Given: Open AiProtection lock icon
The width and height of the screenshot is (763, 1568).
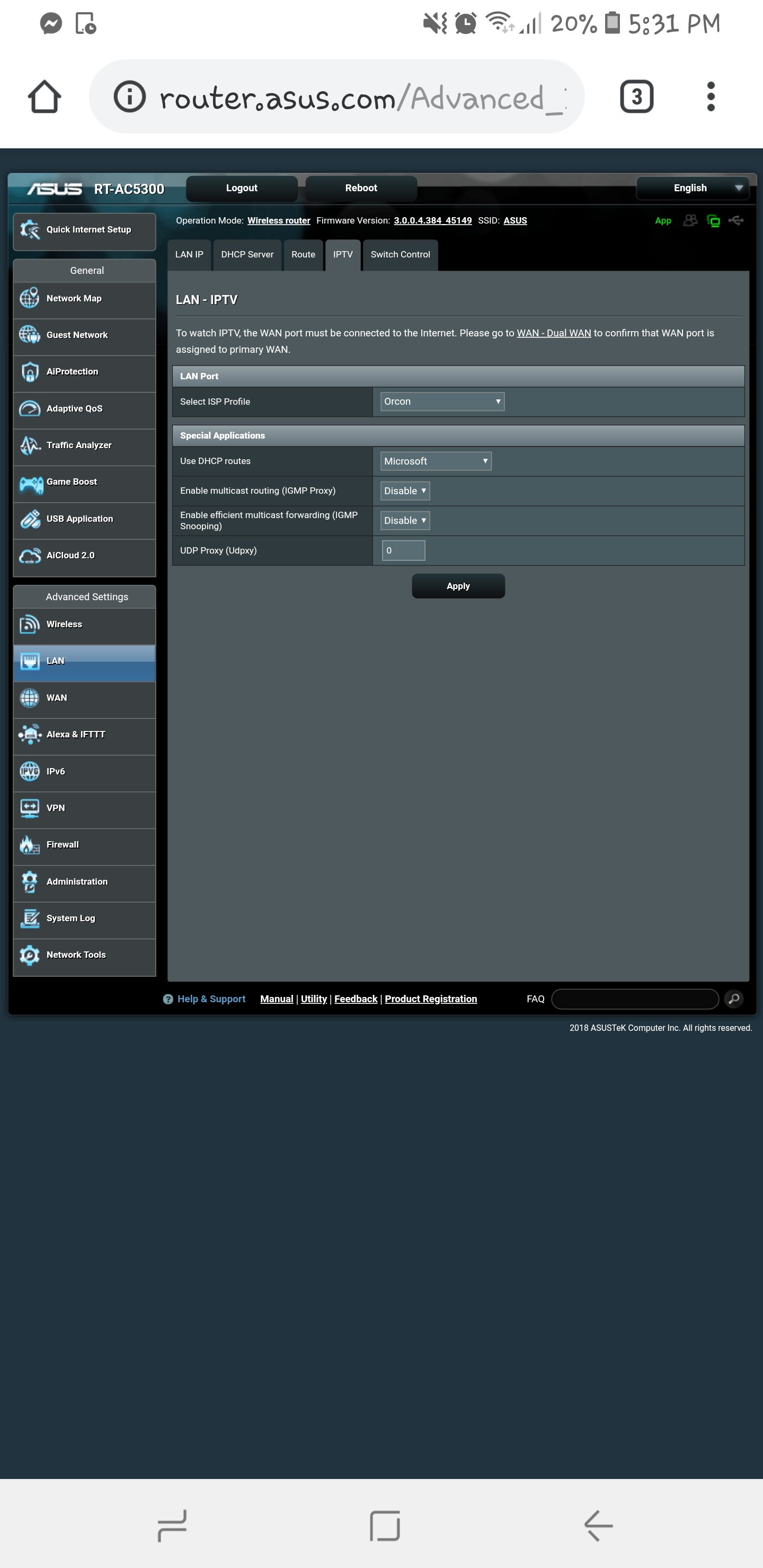Looking at the screenshot, I should (x=29, y=372).
